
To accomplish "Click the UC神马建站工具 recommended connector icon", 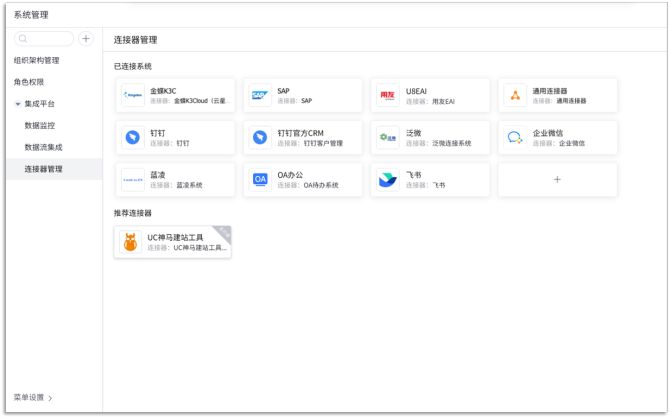I will tap(130, 242).
